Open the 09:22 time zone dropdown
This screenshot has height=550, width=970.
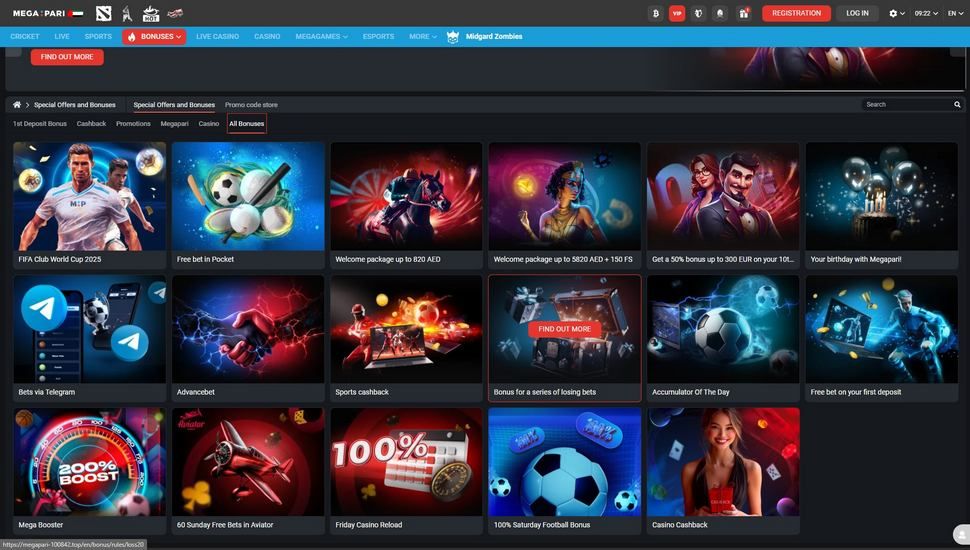(926, 13)
